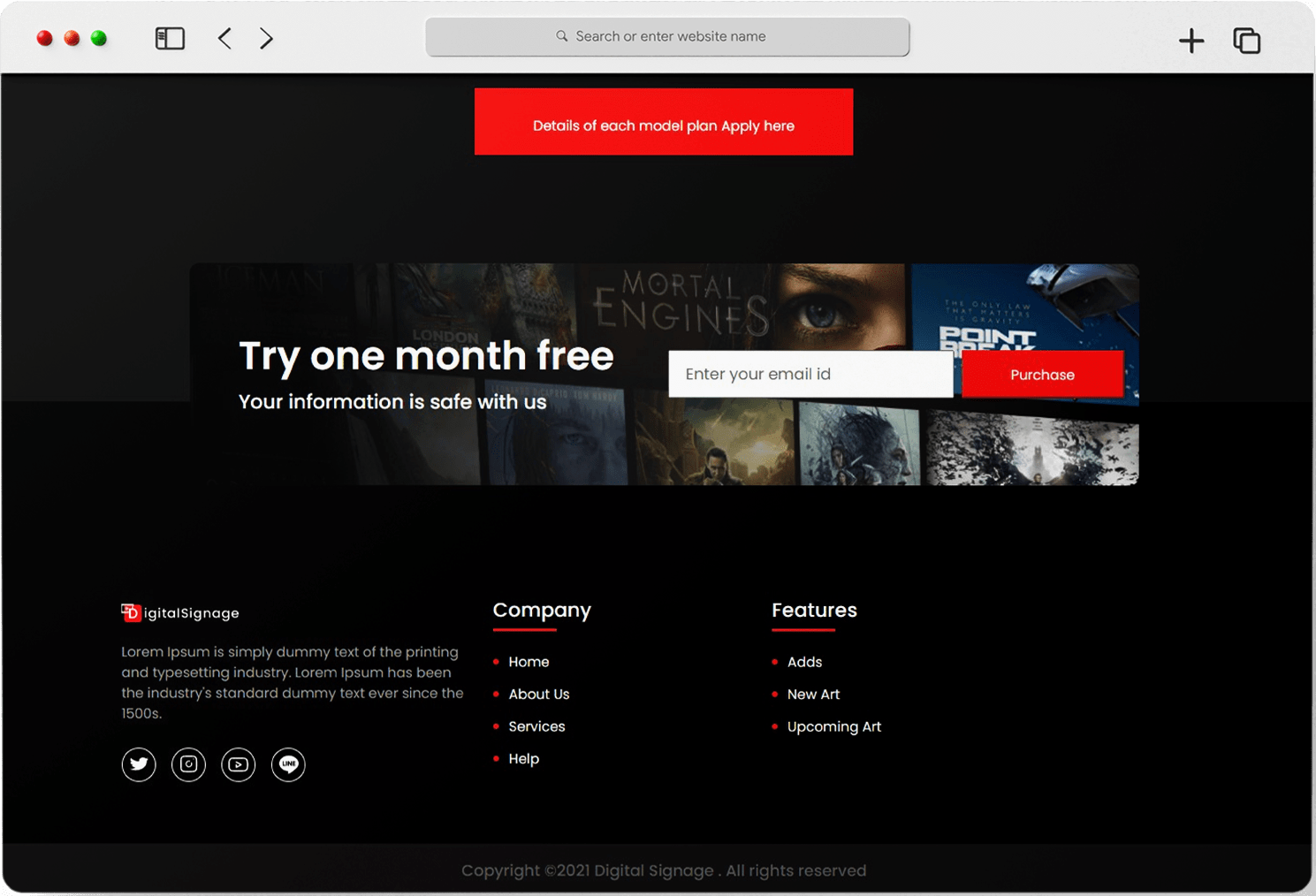Image resolution: width=1316 pixels, height=896 pixels.
Task: Toggle the browser sidebar icon
Action: point(170,38)
